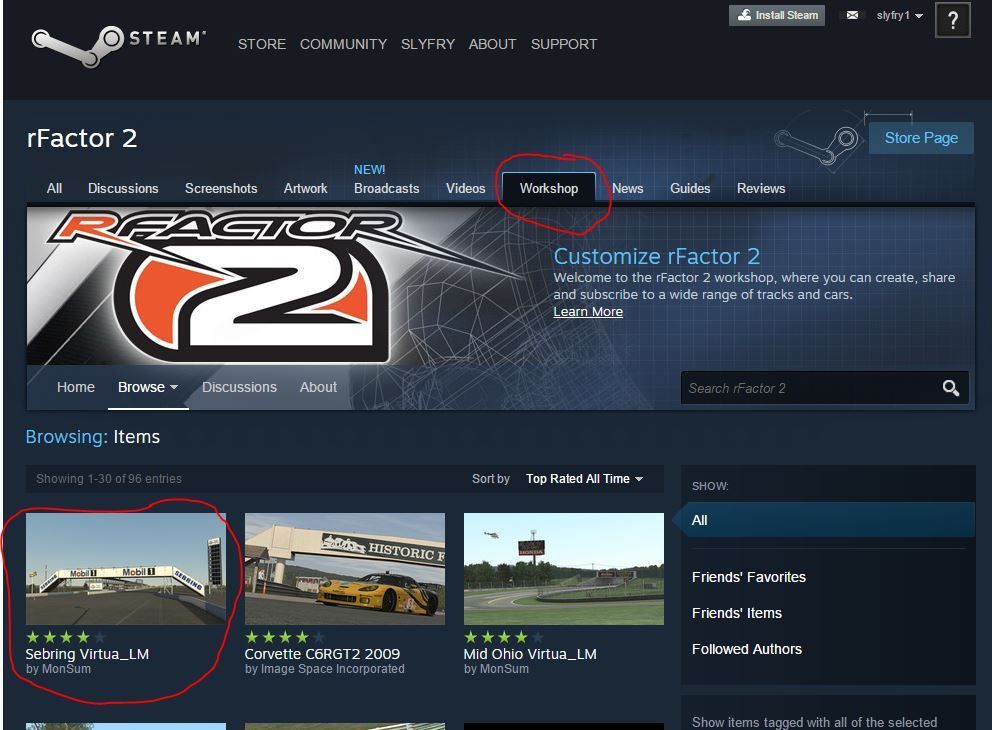The width and height of the screenshot is (992, 730).
Task: Show Followed Authors
Action: pyautogui.click(x=747, y=649)
